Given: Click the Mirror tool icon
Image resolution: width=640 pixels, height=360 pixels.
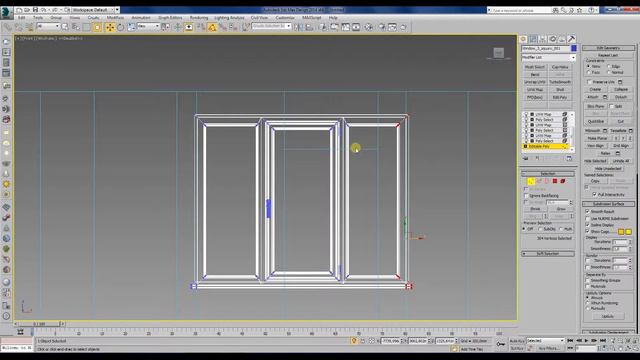Looking at the screenshot, I should coord(299,27).
